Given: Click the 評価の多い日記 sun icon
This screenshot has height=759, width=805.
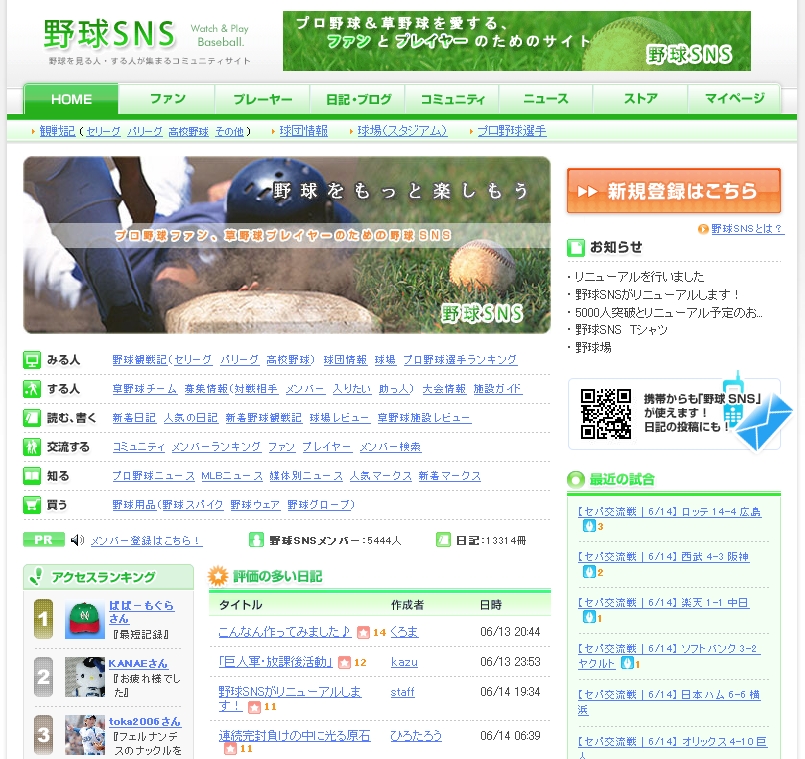Looking at the screenshot, I should pyautogui.click(x=218, y=576).
